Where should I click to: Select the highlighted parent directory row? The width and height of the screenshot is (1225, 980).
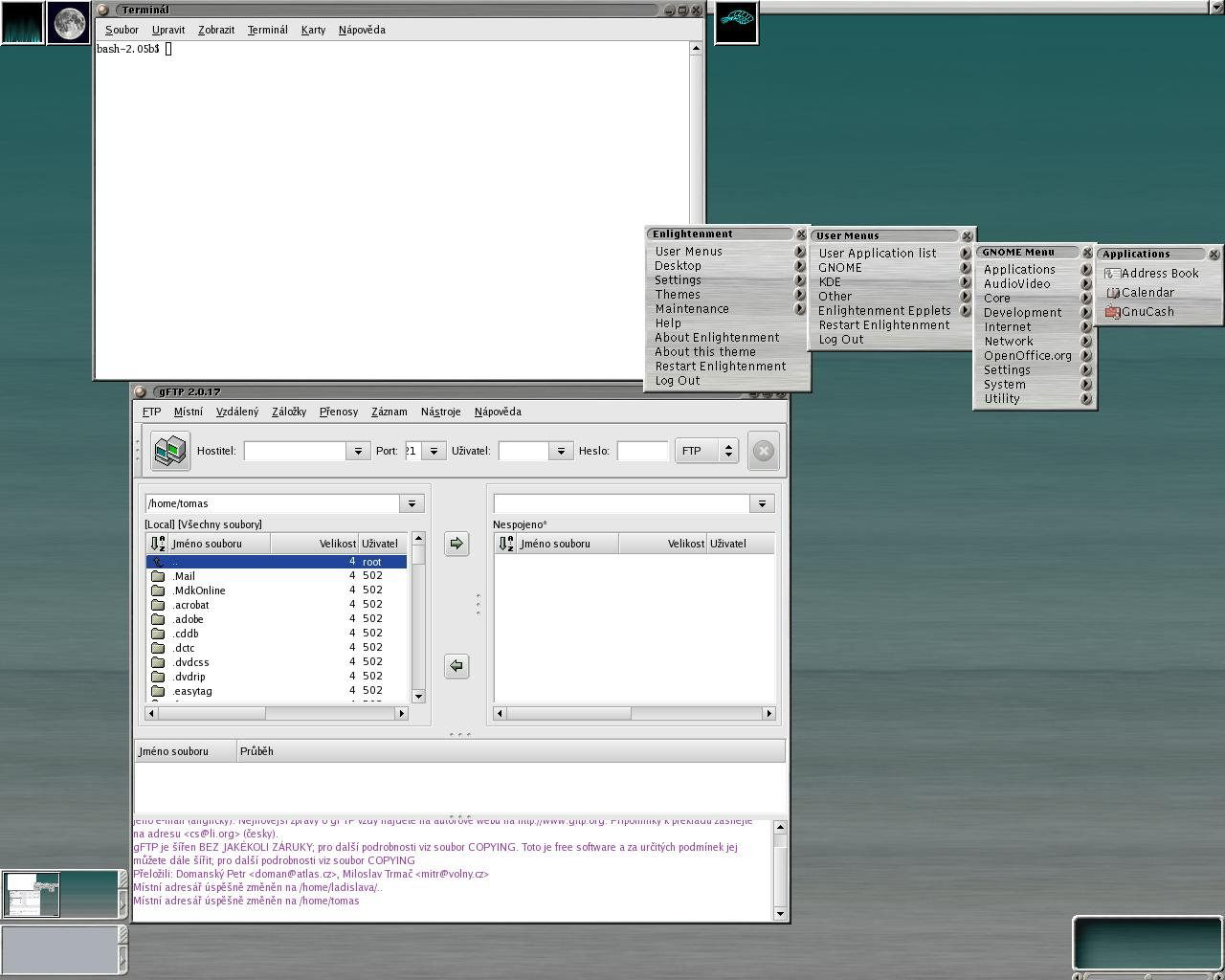coord(277,562)
